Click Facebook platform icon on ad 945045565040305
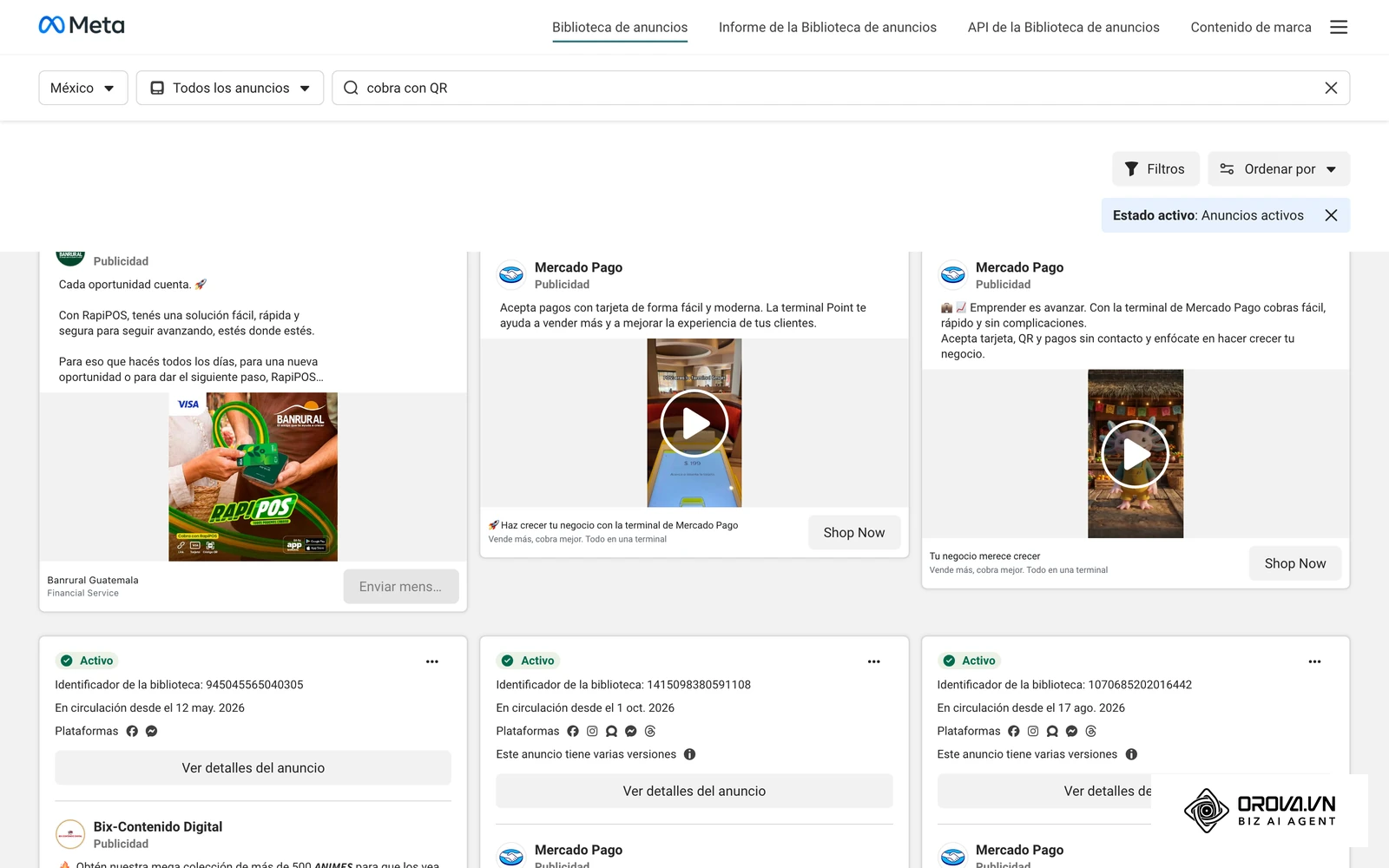 pos(132,731)
